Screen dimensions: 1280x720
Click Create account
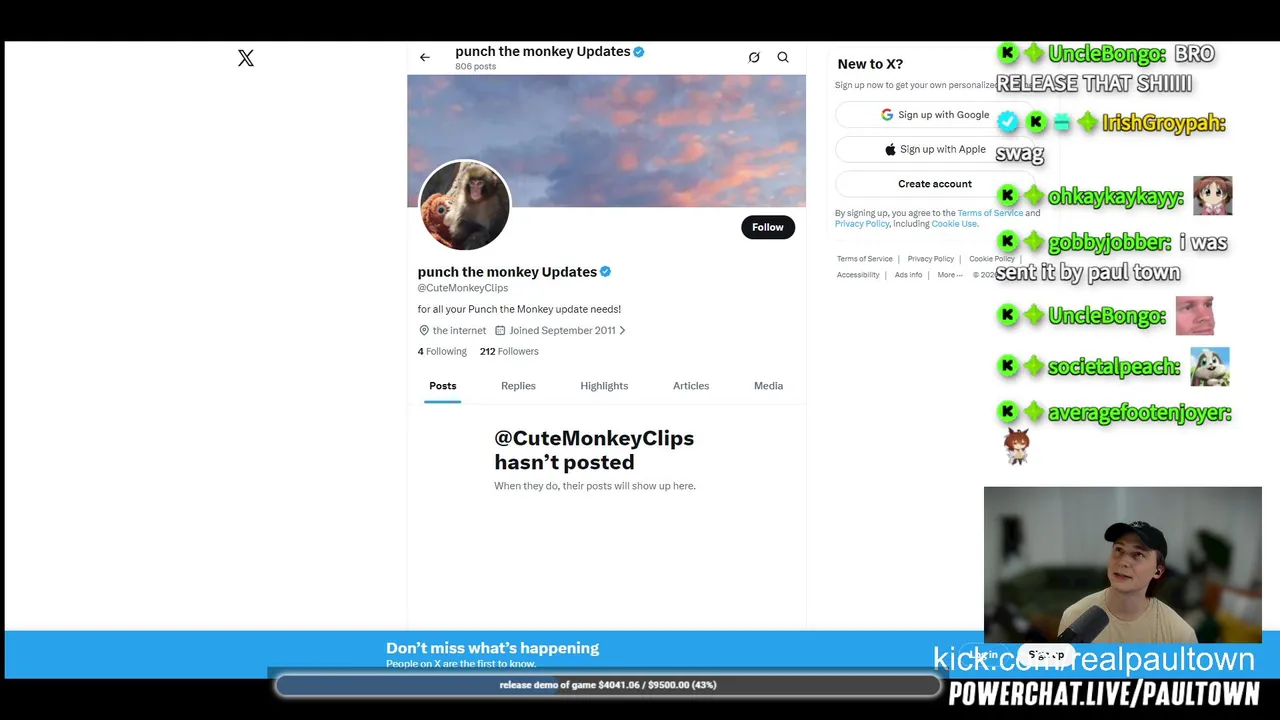point(934,184)
